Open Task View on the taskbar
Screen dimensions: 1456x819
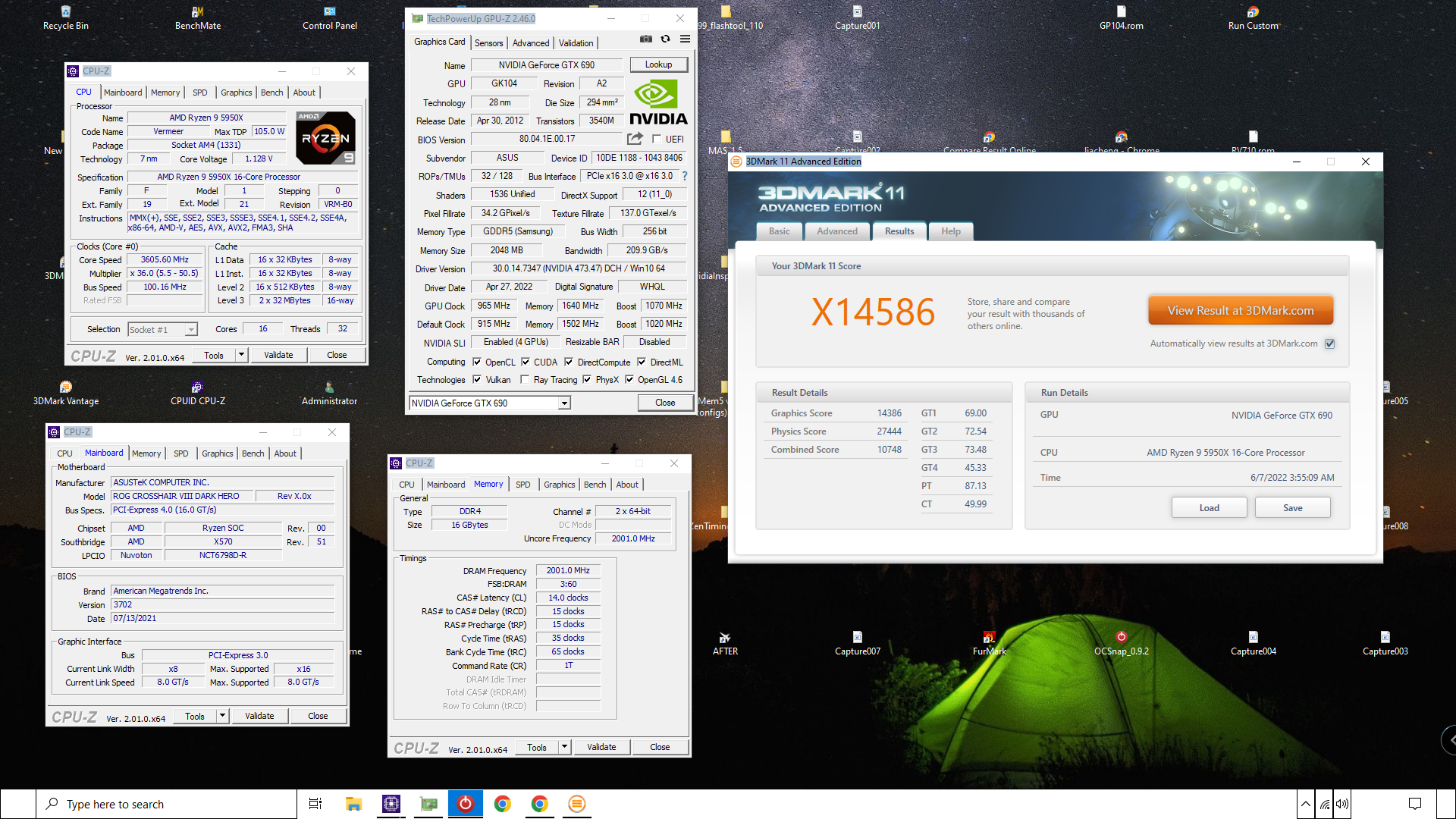coord(315,804)
